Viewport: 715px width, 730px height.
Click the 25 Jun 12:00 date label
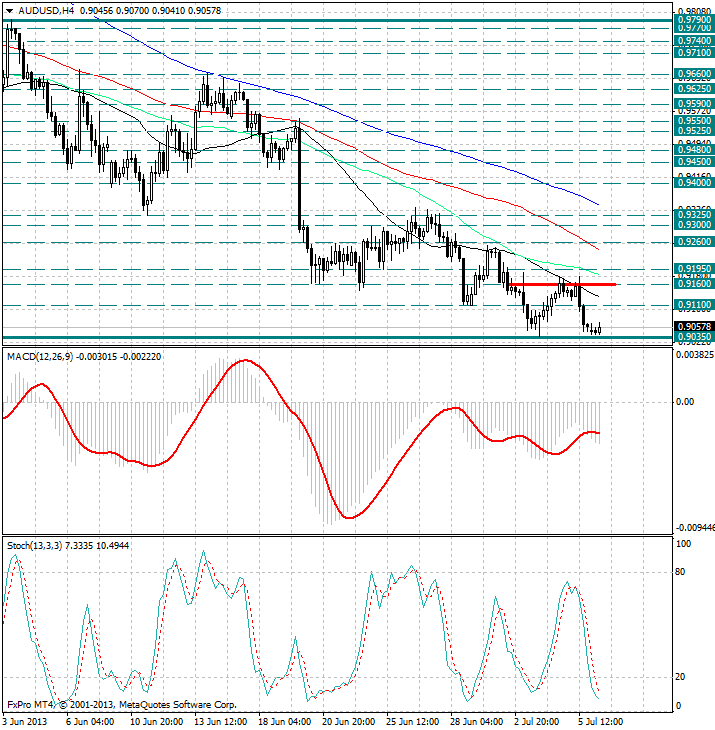413,722
